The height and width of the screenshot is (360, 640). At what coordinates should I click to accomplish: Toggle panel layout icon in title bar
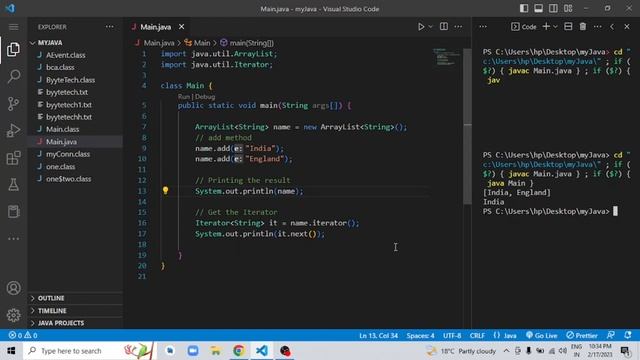[x=539, y=9]
